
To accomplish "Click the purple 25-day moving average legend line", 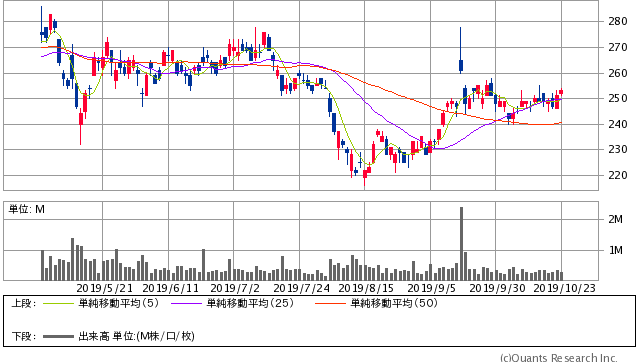I will tap(186, 303).
